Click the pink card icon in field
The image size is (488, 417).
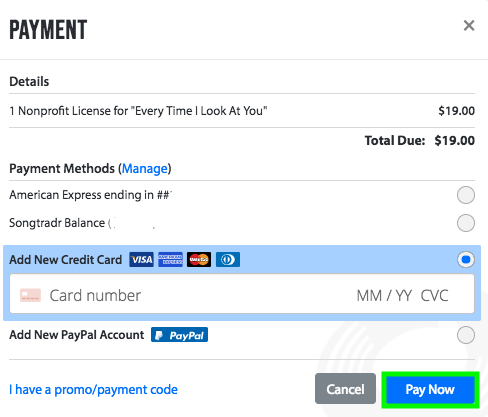(30, 295)
